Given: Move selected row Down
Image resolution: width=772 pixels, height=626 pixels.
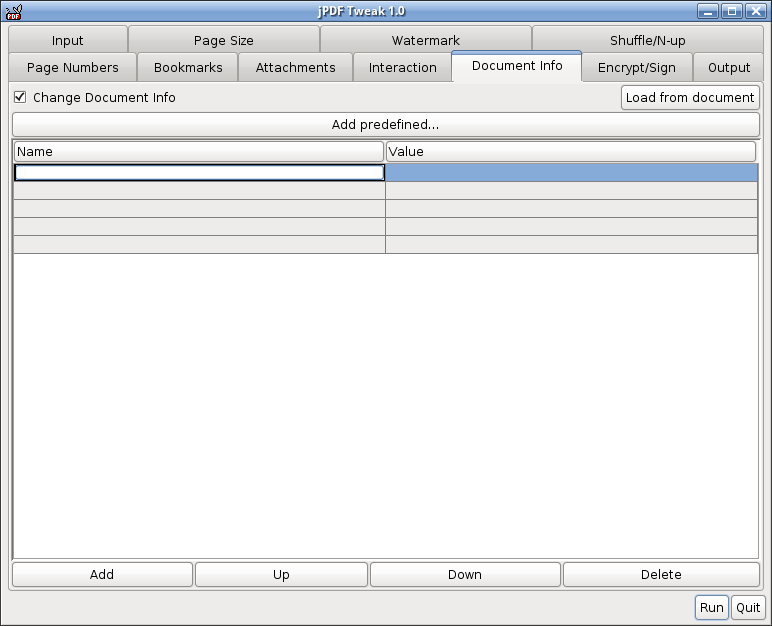Looking at the screenshot, I should tap(465, 575).
